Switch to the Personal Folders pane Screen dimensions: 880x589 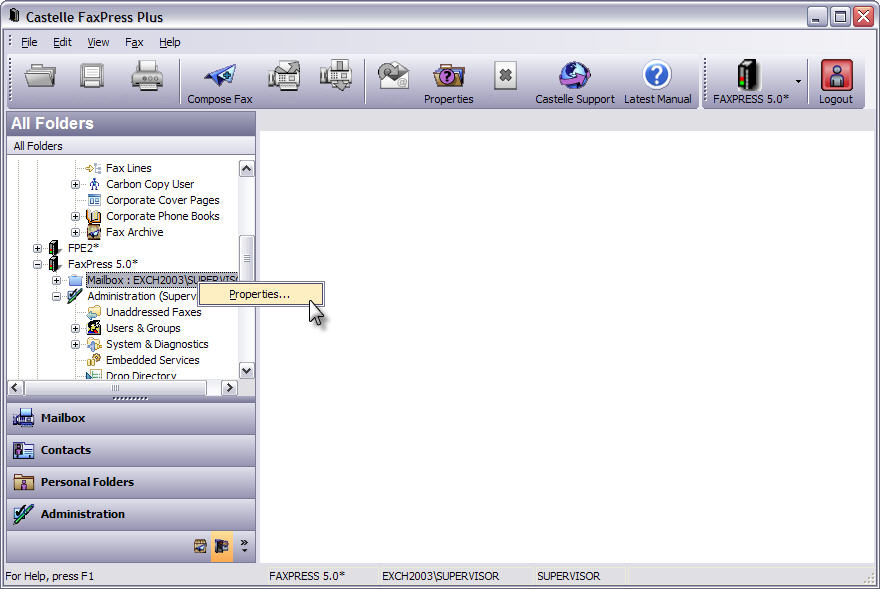point(131,482)
